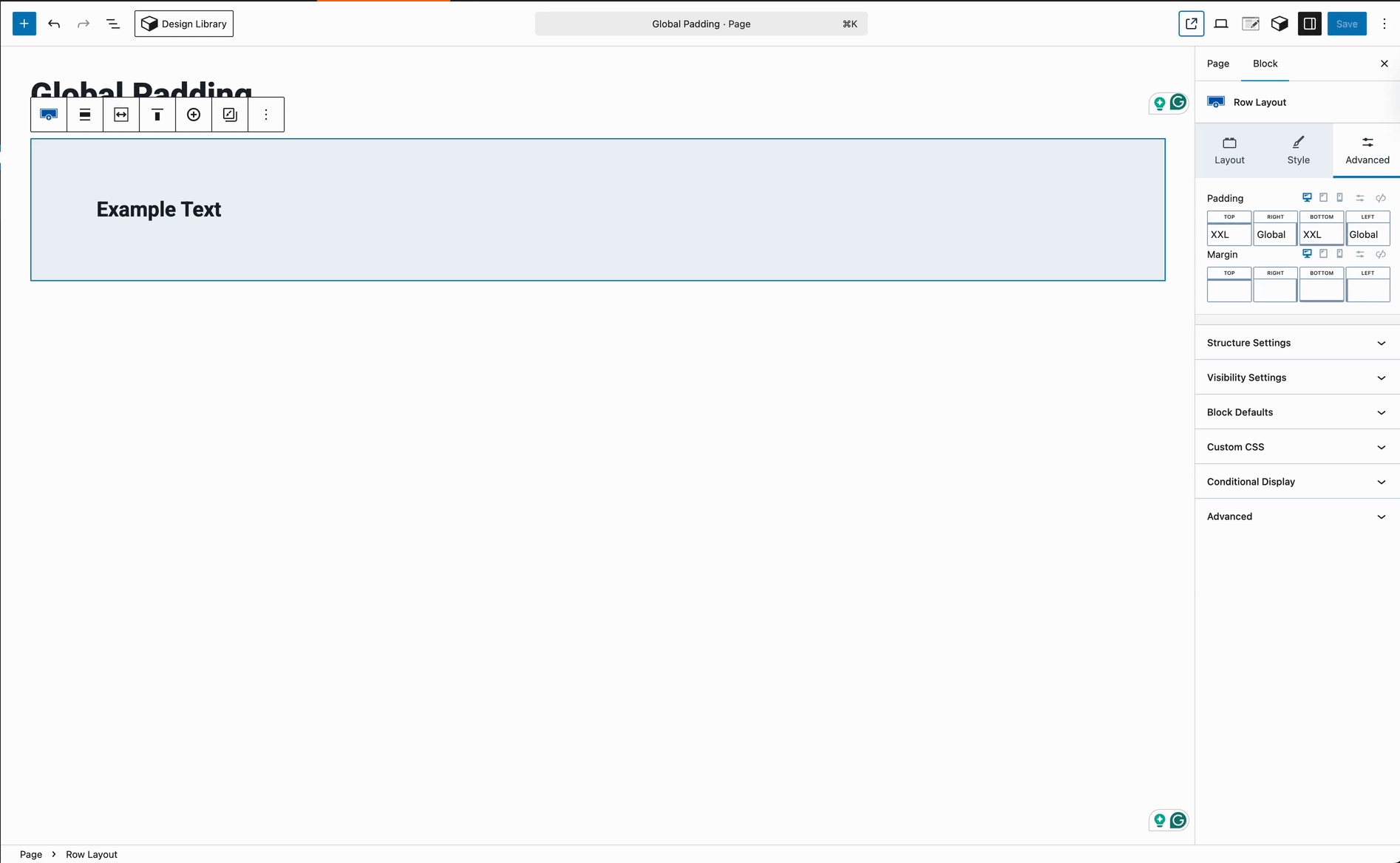Select the Row Layout block icon in toolbar

[x=48, y=114]
